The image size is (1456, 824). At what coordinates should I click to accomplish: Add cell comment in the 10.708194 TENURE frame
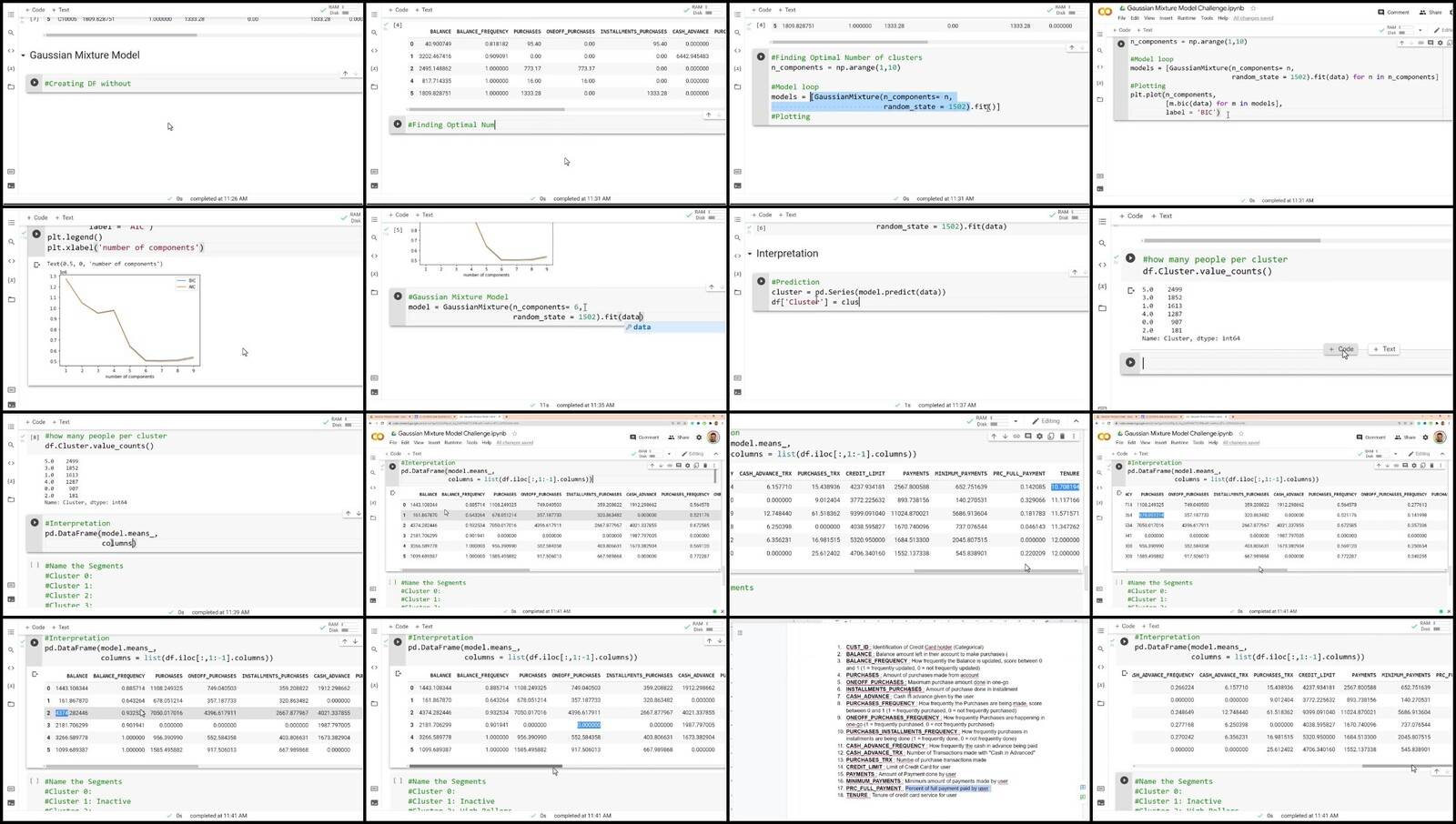[x=1029, y=436]
